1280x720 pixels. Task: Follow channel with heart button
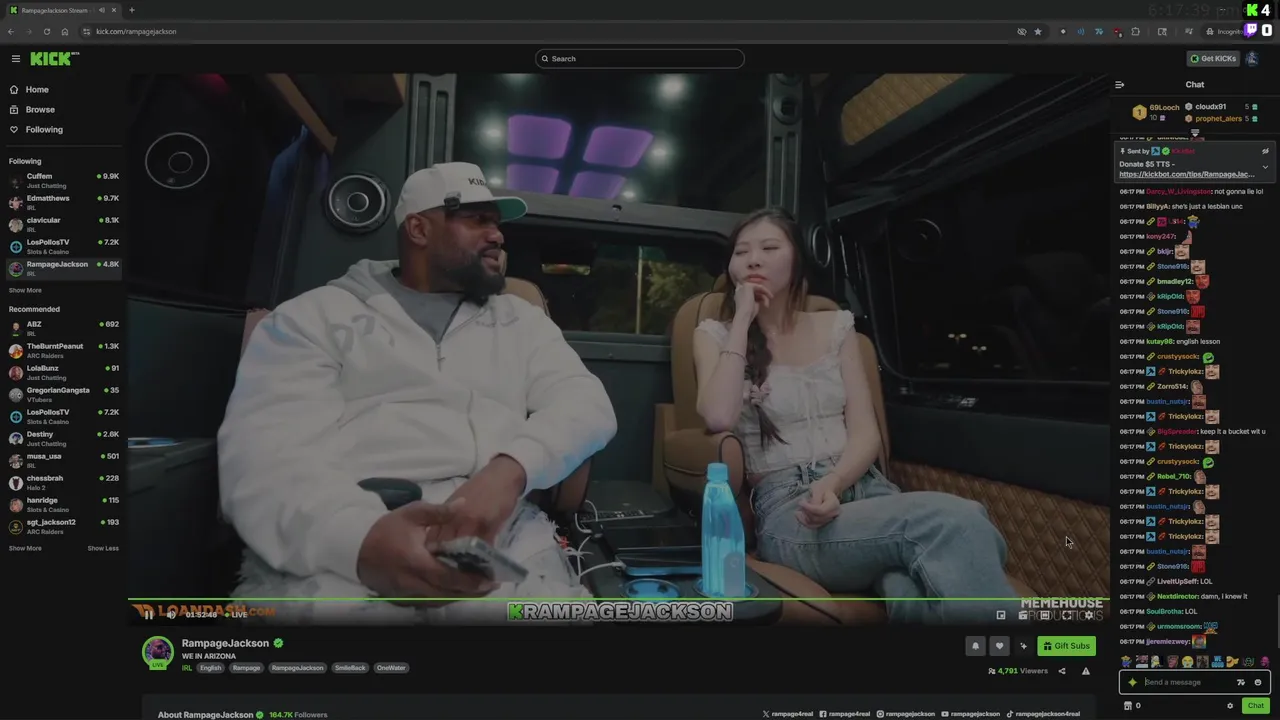[999, 646]
